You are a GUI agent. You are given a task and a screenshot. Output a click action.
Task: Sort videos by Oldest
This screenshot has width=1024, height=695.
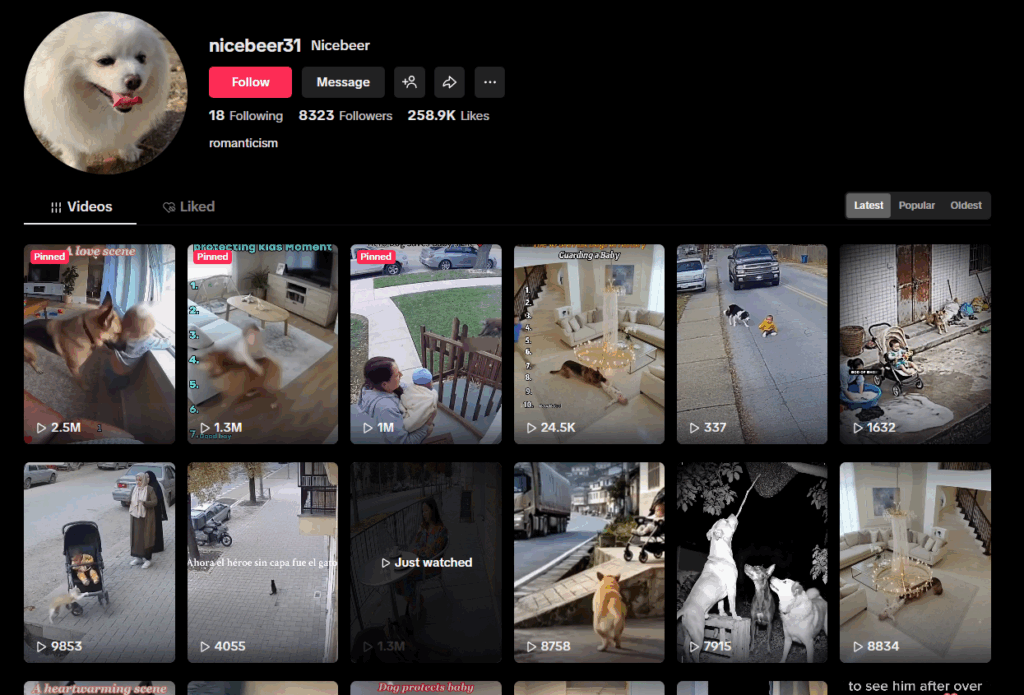(966, 206)
